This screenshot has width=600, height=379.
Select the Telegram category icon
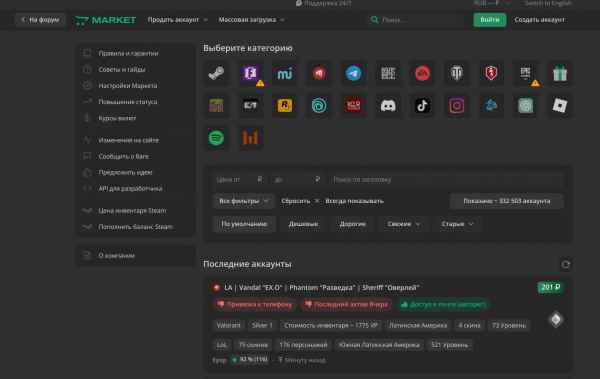pyautogui.click(x=354, y=73)
